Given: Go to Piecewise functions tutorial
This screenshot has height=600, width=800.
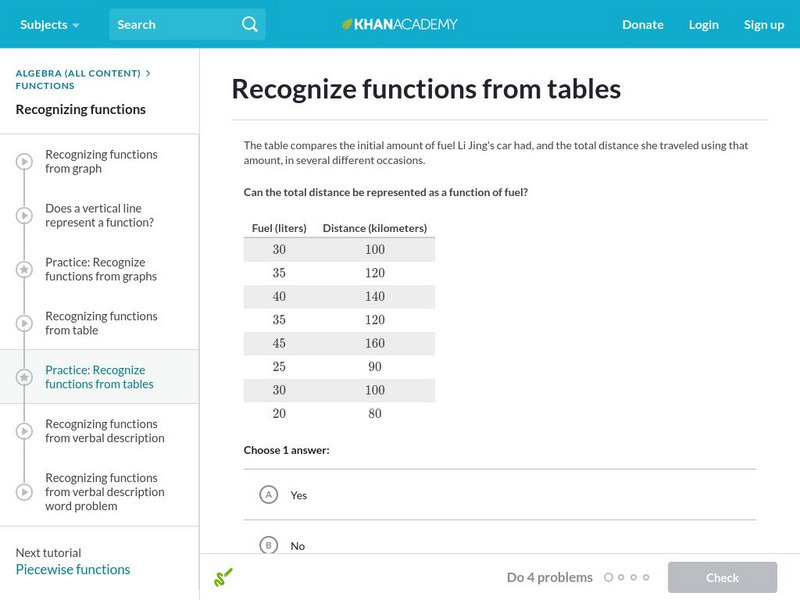Looking at the screenshot, I should pyautogui.click(x=73, y=569).
